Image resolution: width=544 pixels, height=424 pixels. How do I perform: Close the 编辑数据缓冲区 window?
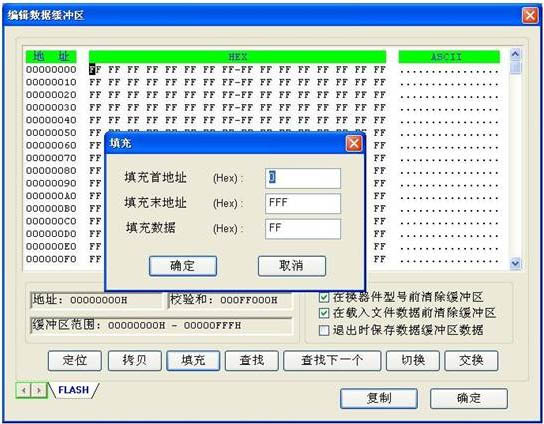coord(530,15)
